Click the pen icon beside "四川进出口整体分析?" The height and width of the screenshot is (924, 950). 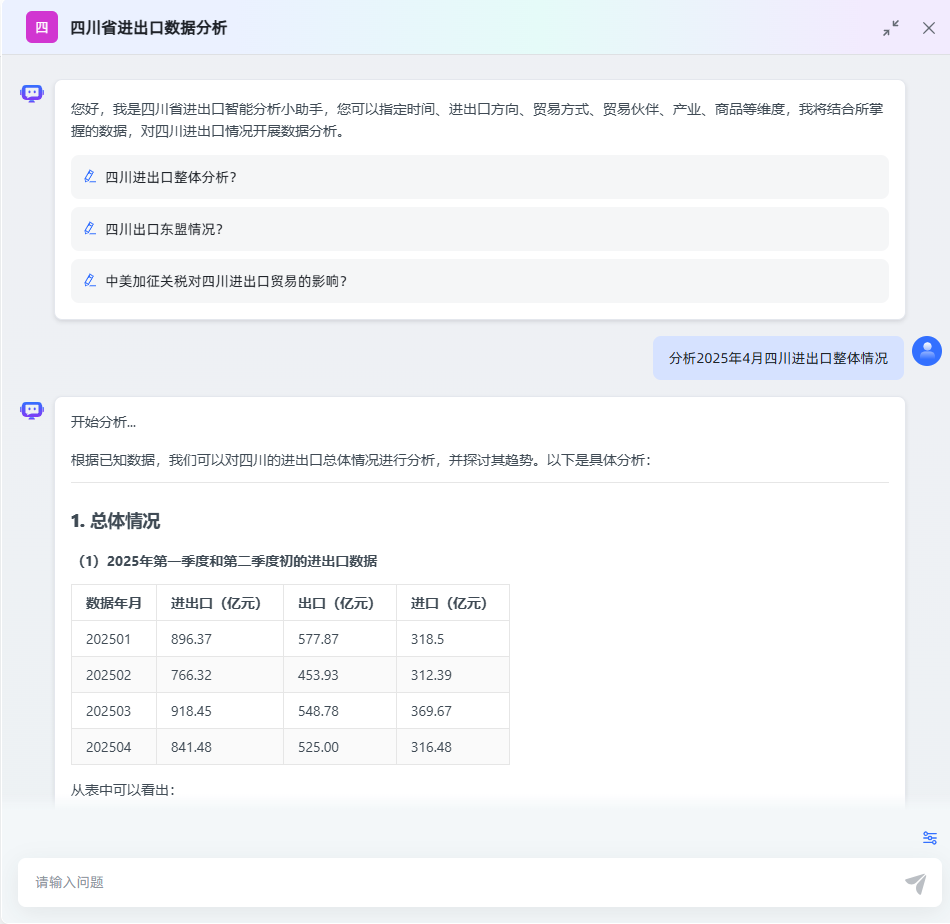tap(89, 175)
